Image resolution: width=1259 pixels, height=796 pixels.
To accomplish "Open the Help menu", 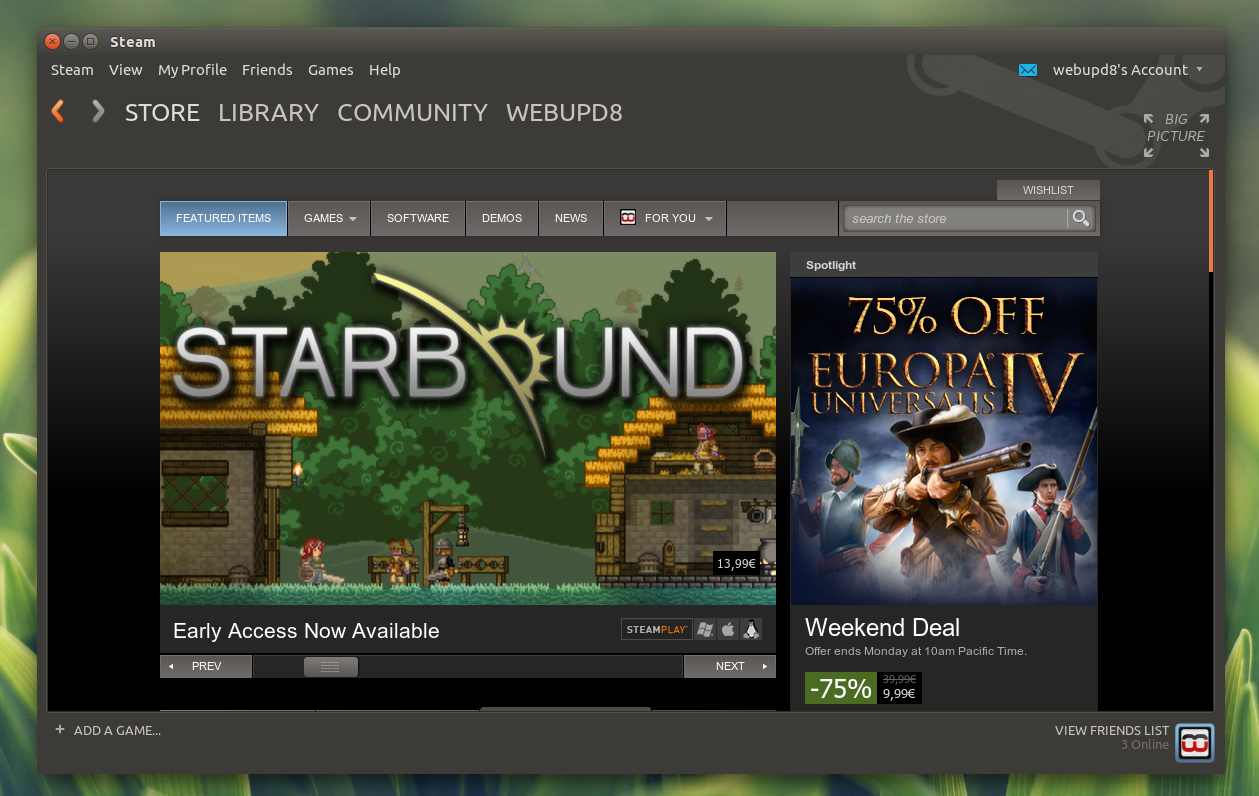I will [x=385, y=70].
